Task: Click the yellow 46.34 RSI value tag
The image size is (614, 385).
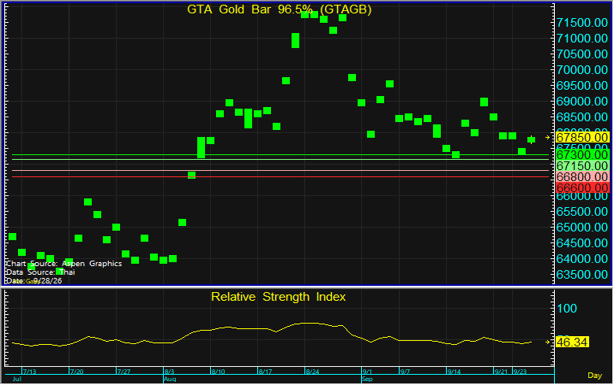Action: click(x=572, y=342)
